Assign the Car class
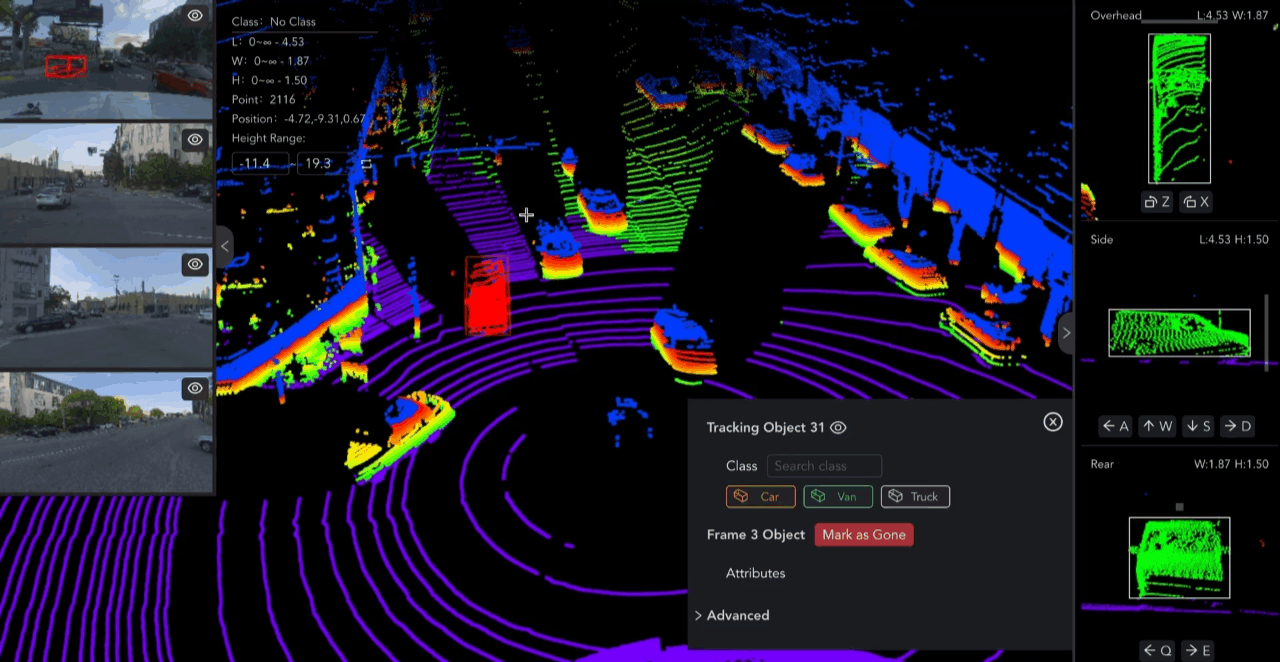 click(x=760, y=497)
